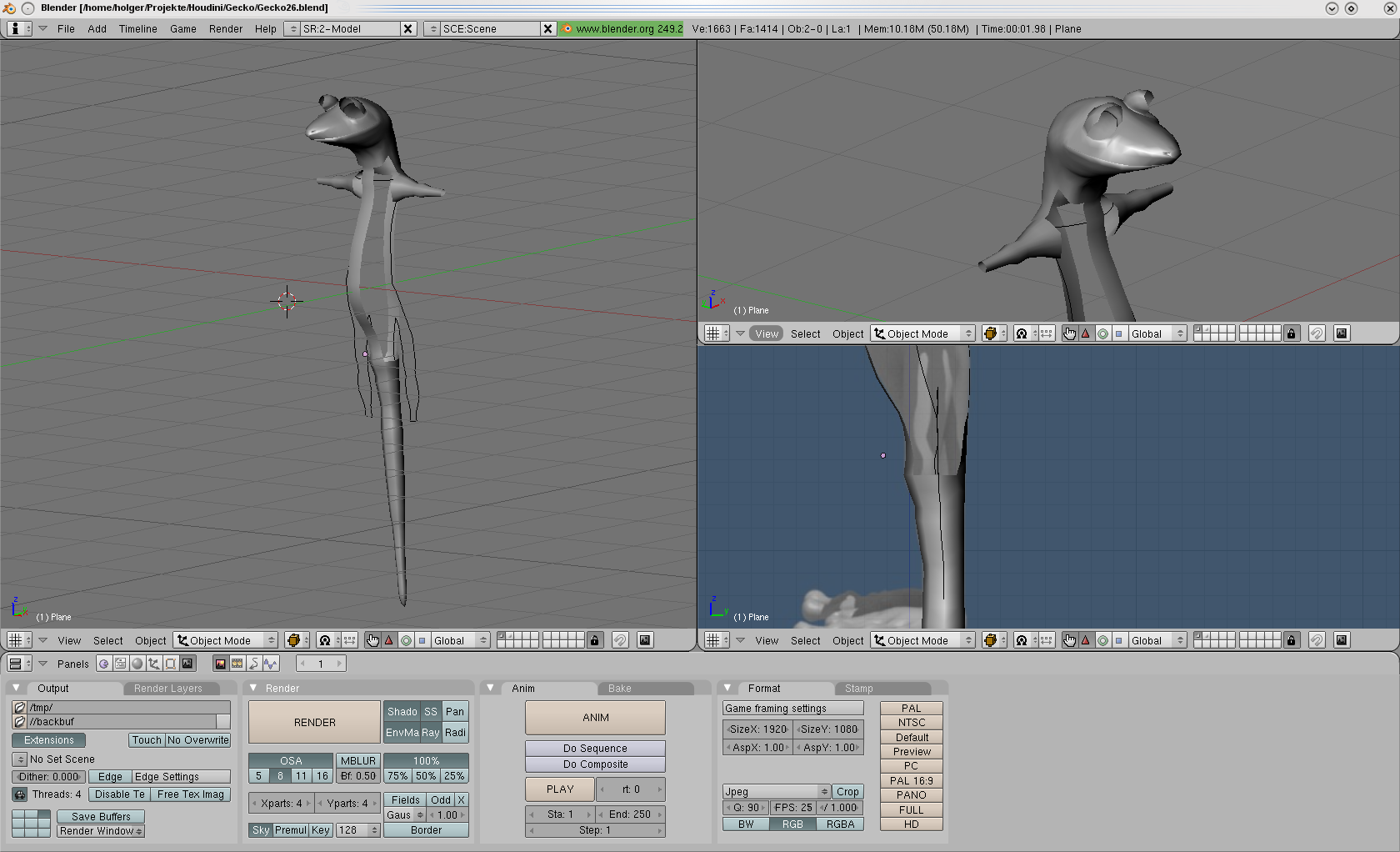
Task: Open the Render menu in top bar
Action: coord(225,28)
